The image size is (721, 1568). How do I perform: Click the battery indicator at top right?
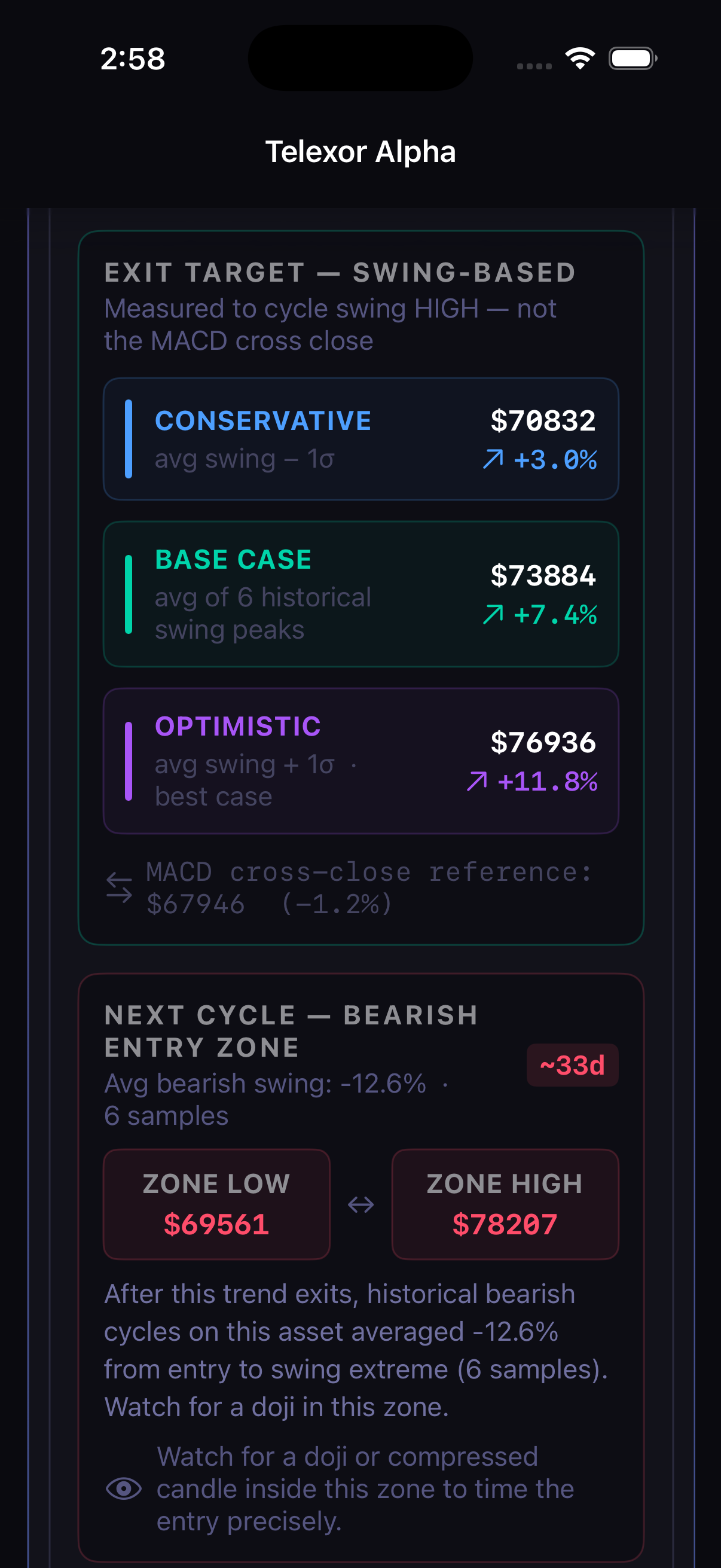click(x=633, y=59)
